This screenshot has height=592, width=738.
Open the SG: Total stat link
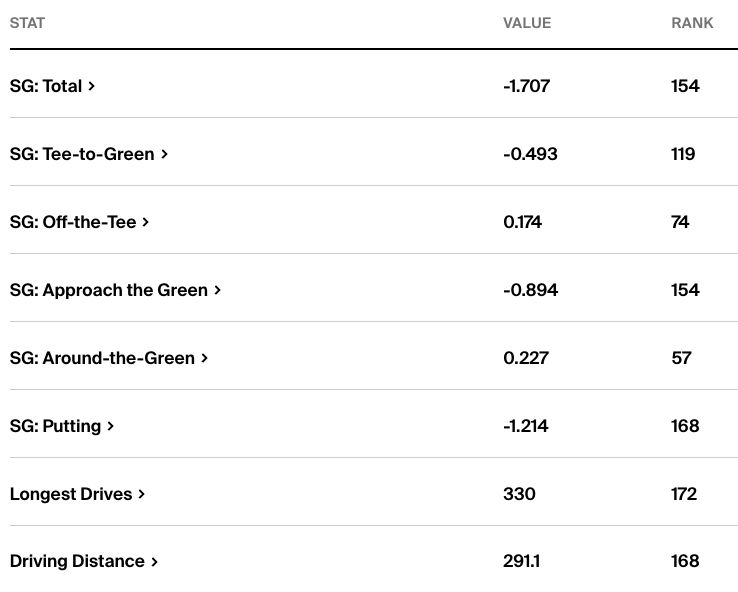pyautogui.click(x=46, y=86)
